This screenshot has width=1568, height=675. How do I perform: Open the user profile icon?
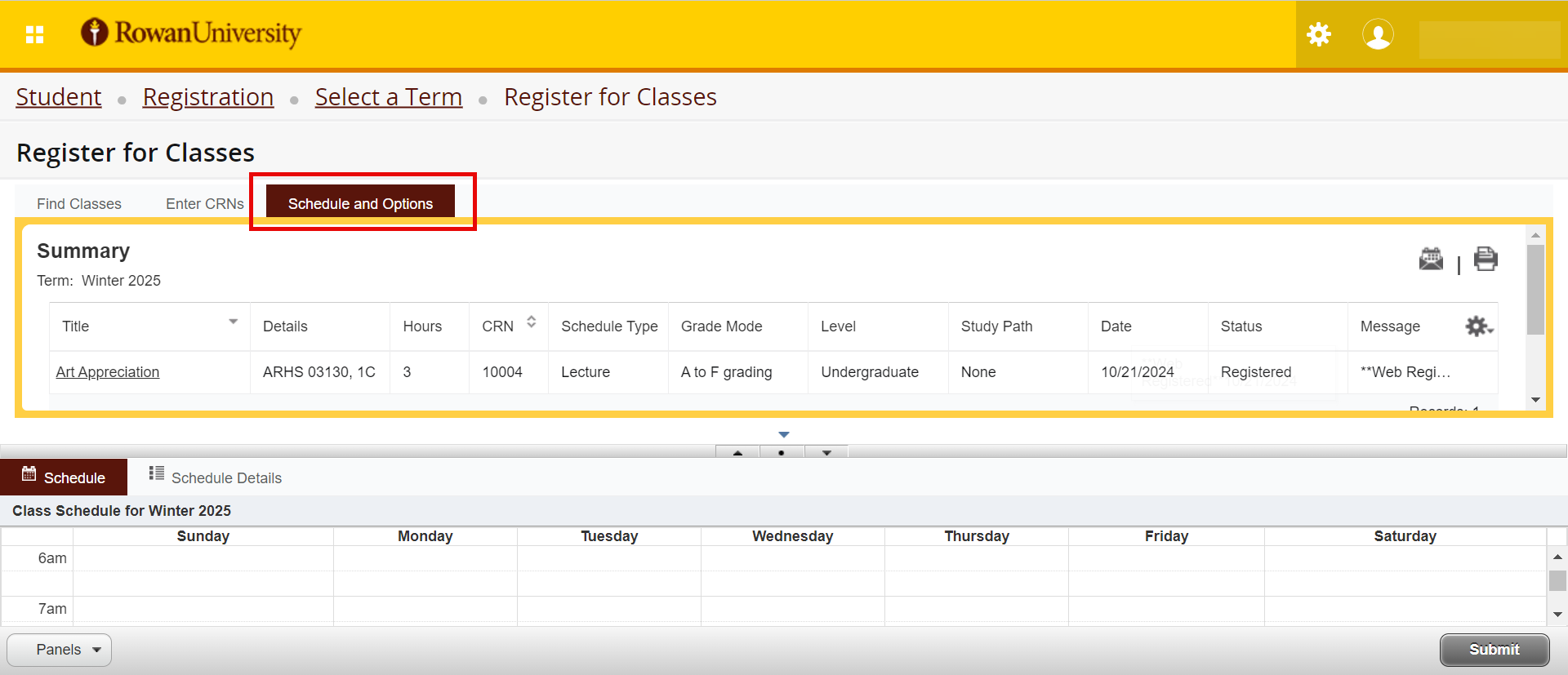[1378, 34]
